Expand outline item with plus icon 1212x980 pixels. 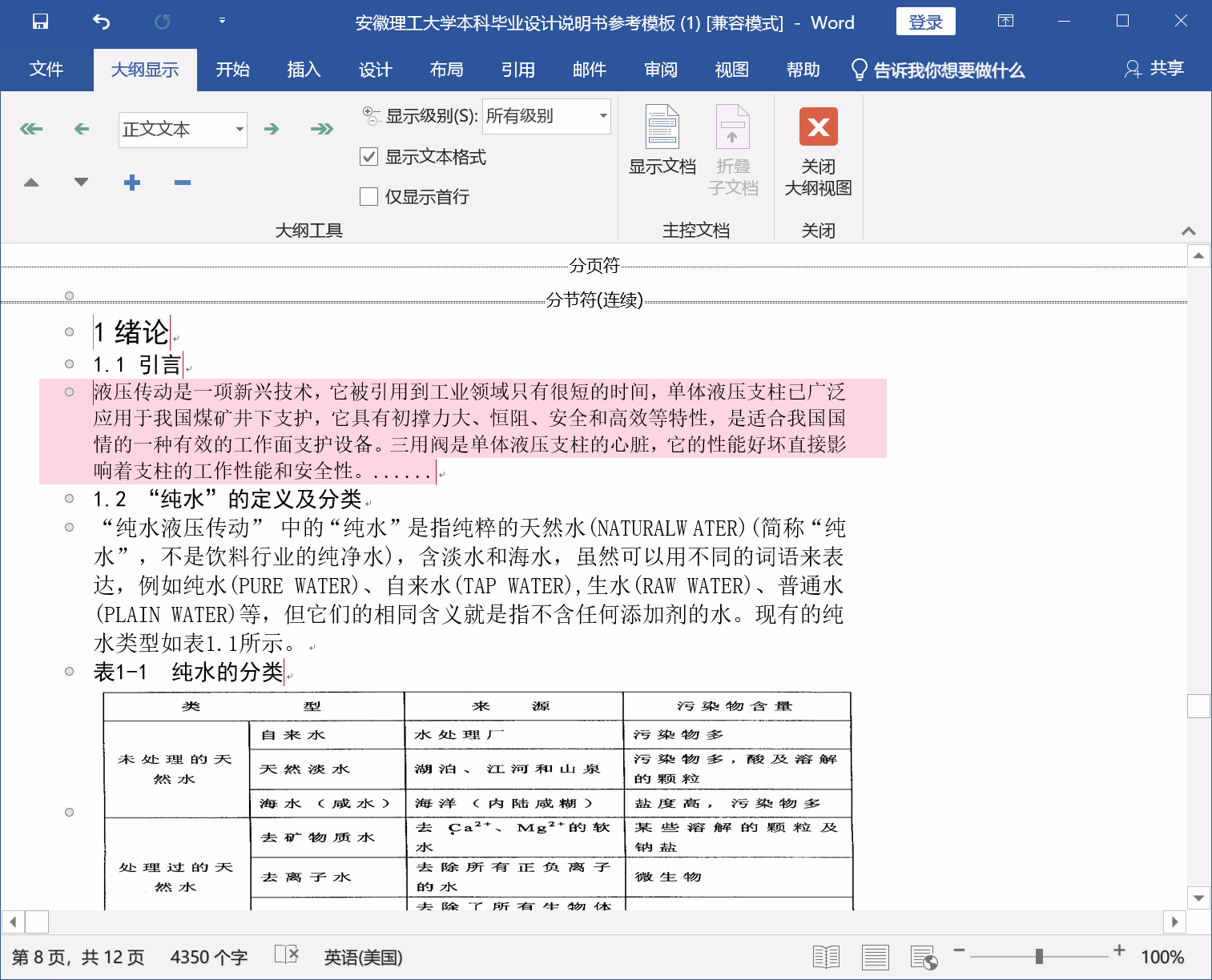[x=132, y=183]
